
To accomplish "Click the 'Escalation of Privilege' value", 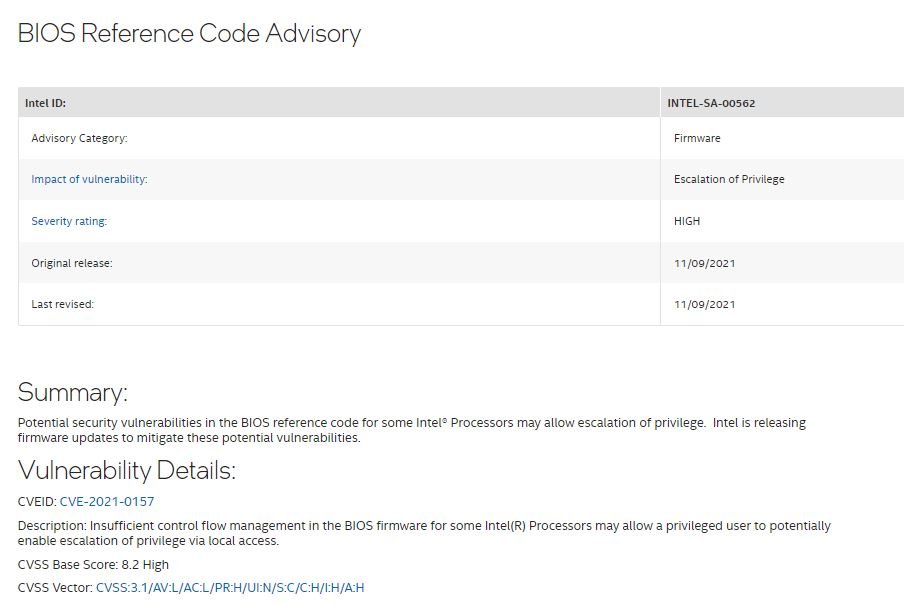I will click(729, 179).
